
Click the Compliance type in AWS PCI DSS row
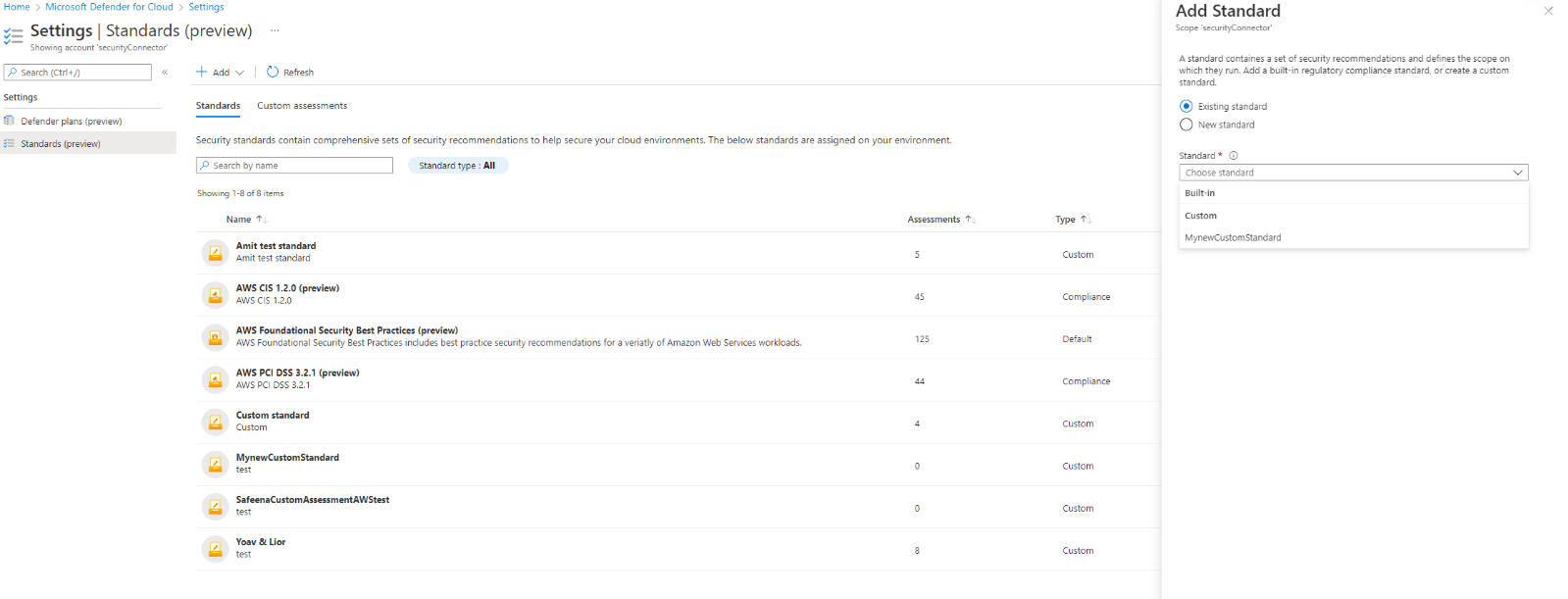pyautogui.click(x=1087, y=381)
